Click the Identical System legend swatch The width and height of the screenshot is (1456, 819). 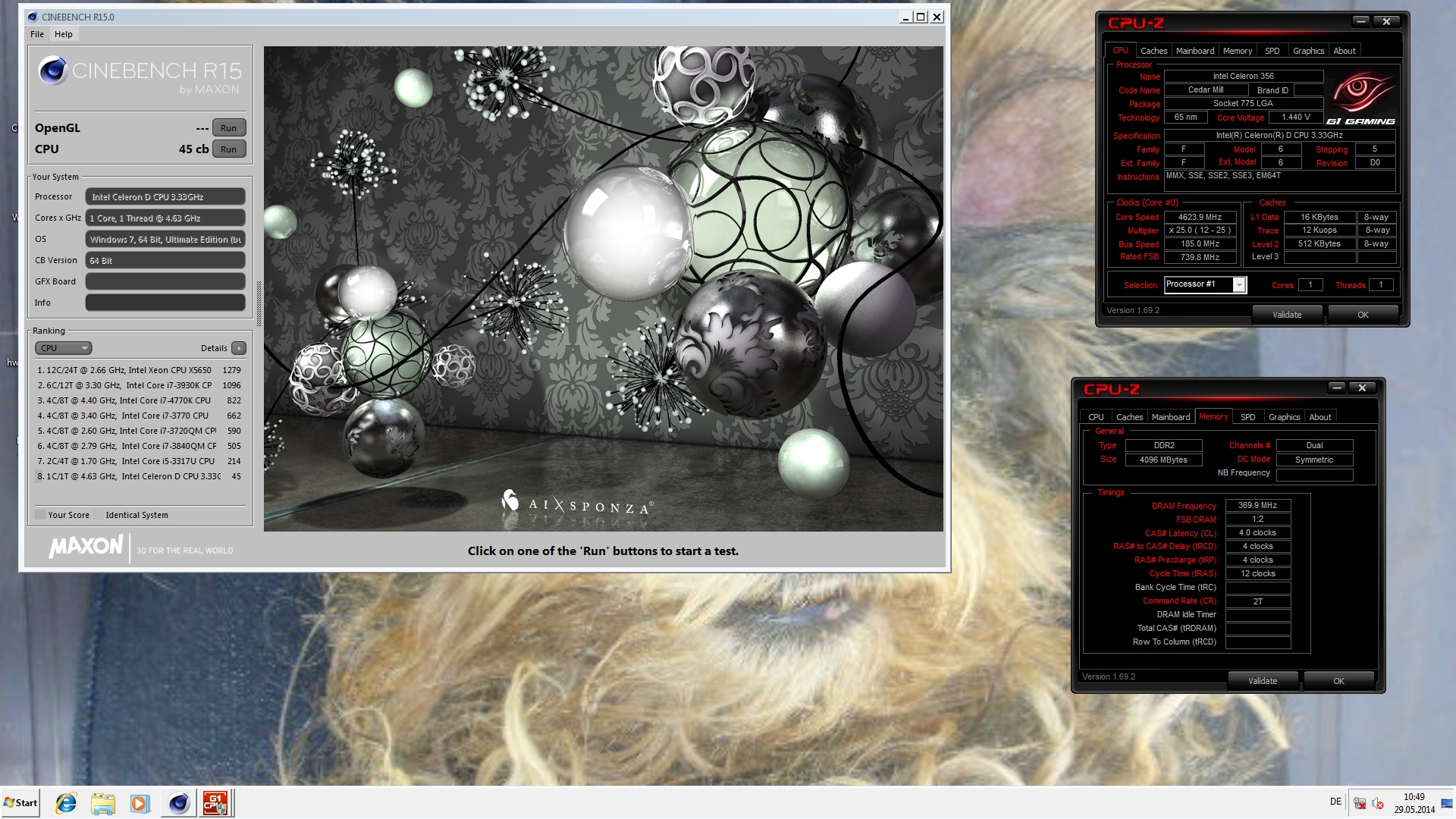[98, 515]
